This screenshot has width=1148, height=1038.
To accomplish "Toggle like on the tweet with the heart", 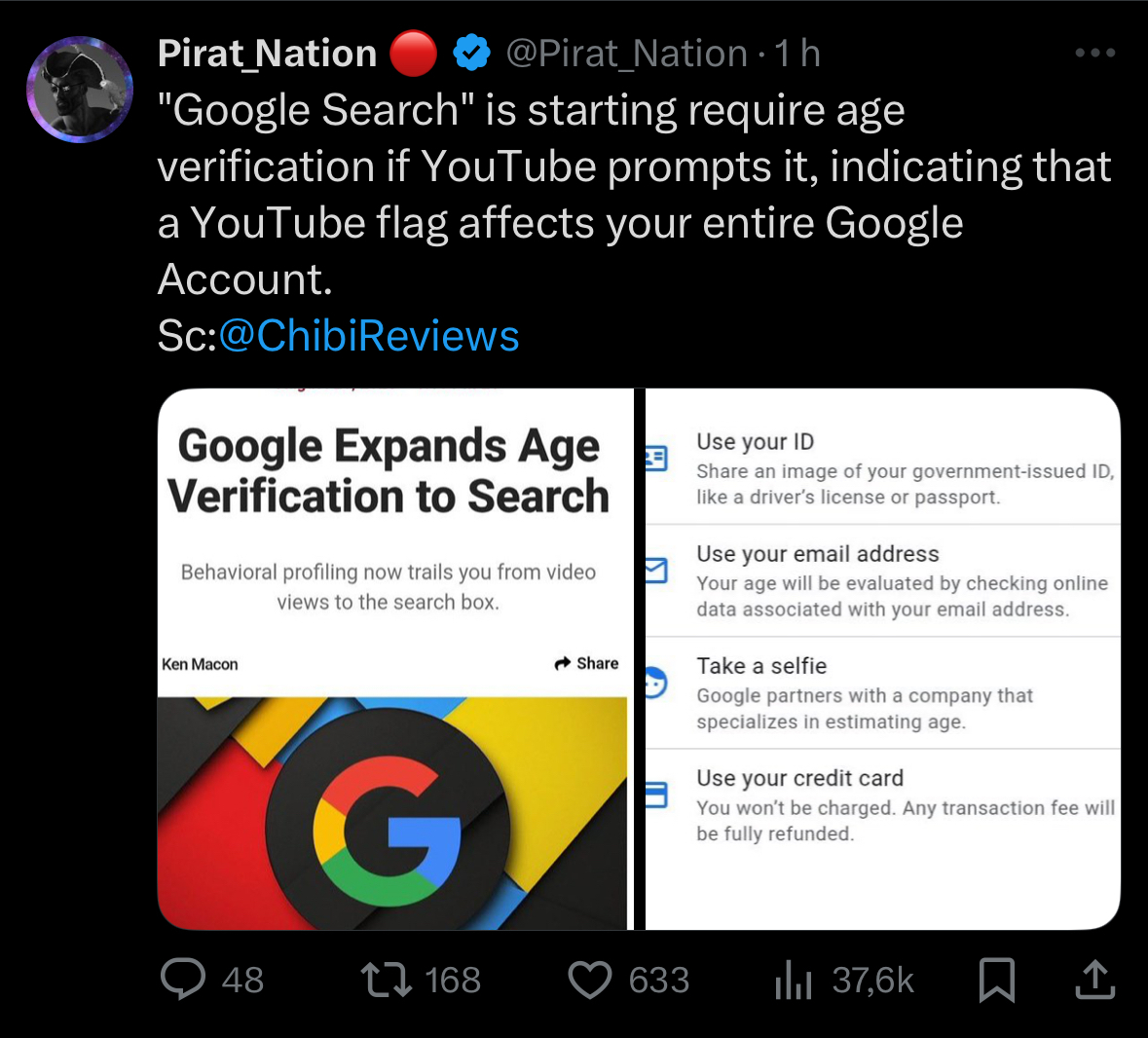I will point(590,981).
